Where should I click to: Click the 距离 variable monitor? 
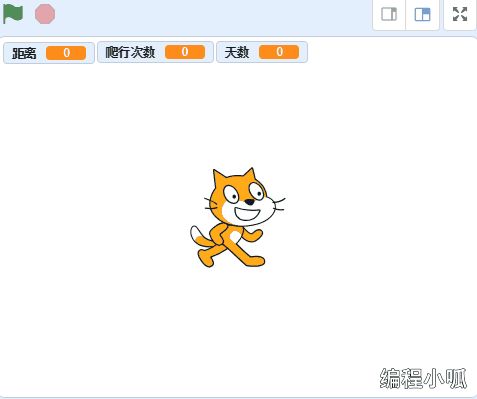point(49,53)
